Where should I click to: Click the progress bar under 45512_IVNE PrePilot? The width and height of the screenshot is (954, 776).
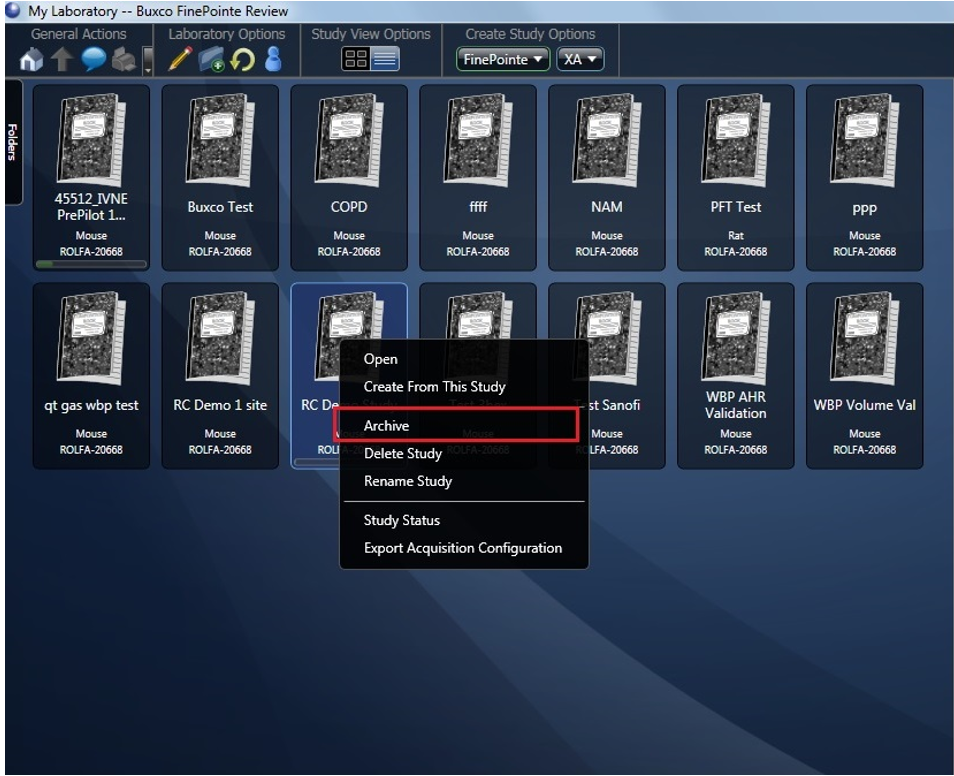click(91, 264)
